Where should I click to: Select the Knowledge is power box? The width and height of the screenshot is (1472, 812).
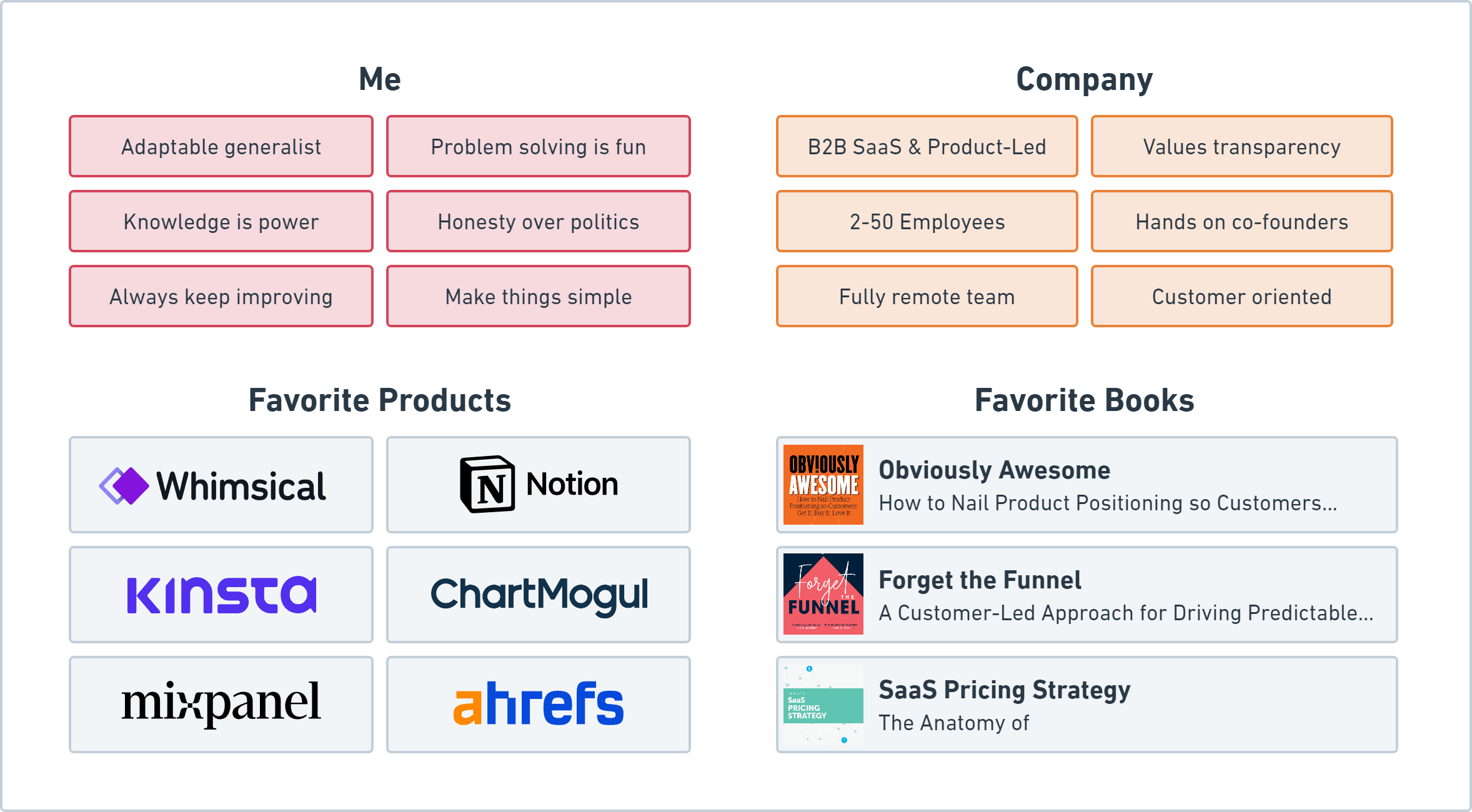pos(221,222)
